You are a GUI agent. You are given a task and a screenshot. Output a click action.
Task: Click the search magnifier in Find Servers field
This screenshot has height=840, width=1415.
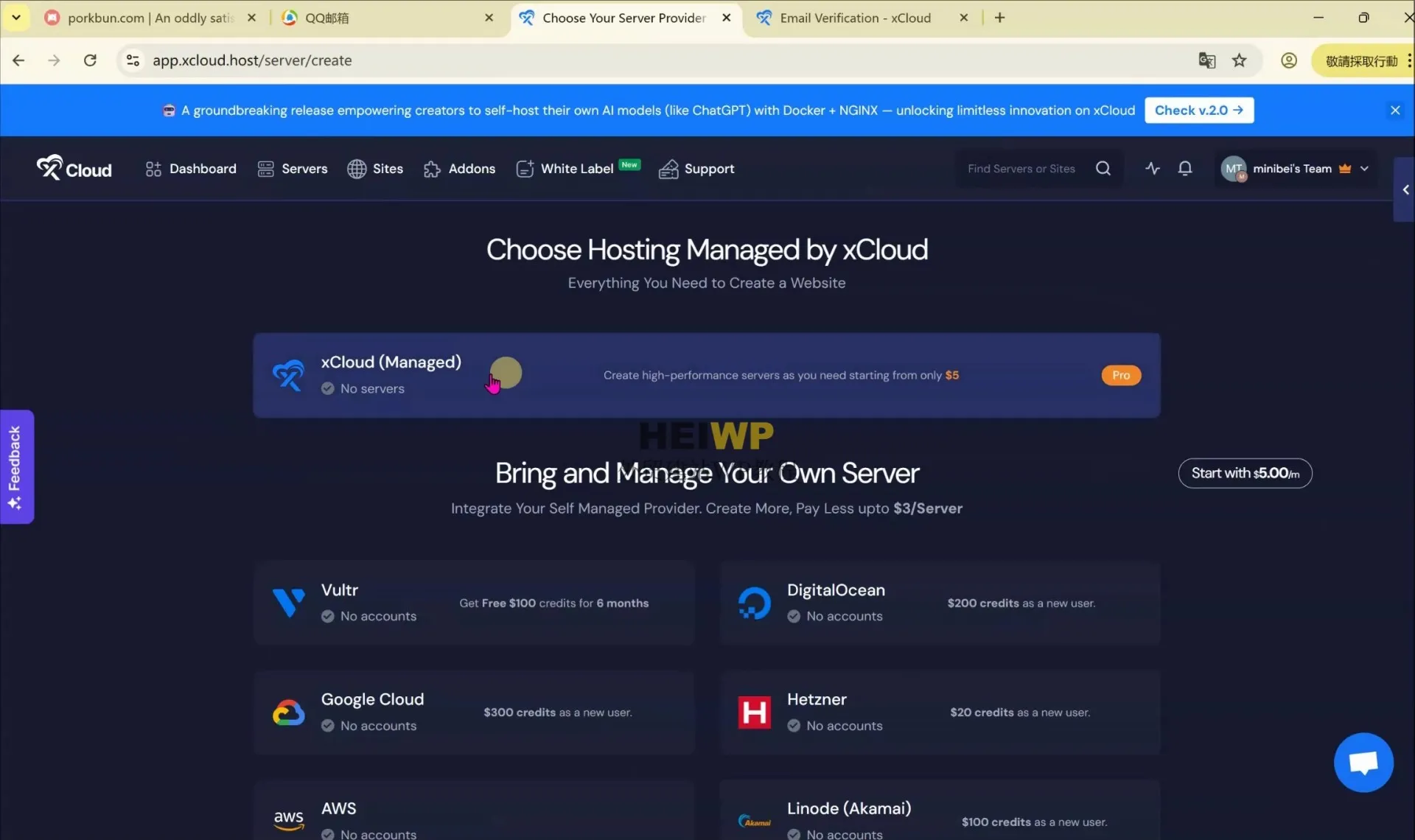(1103, 168)
